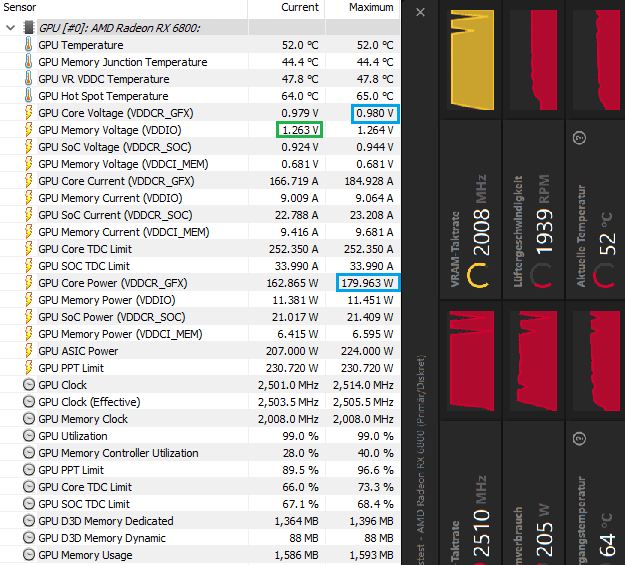Click thermometer icon next to GPU Hot Spot Temperature

point(28,95)
